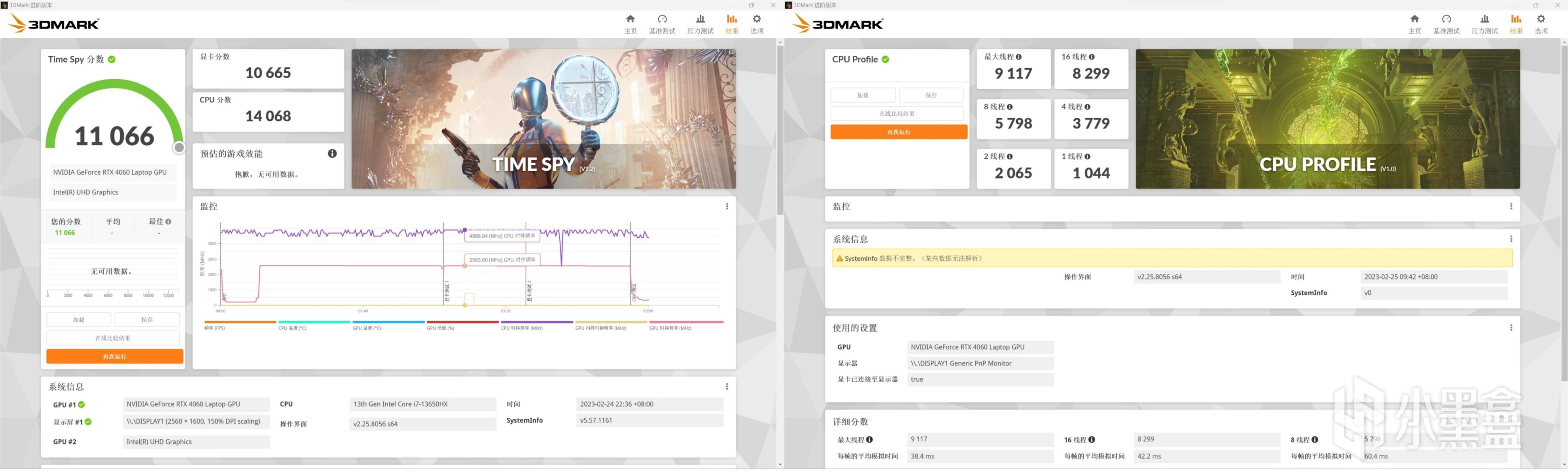Click info icon on estimated game performance
Screen dimensions: 1568x474
pos(332,153)
